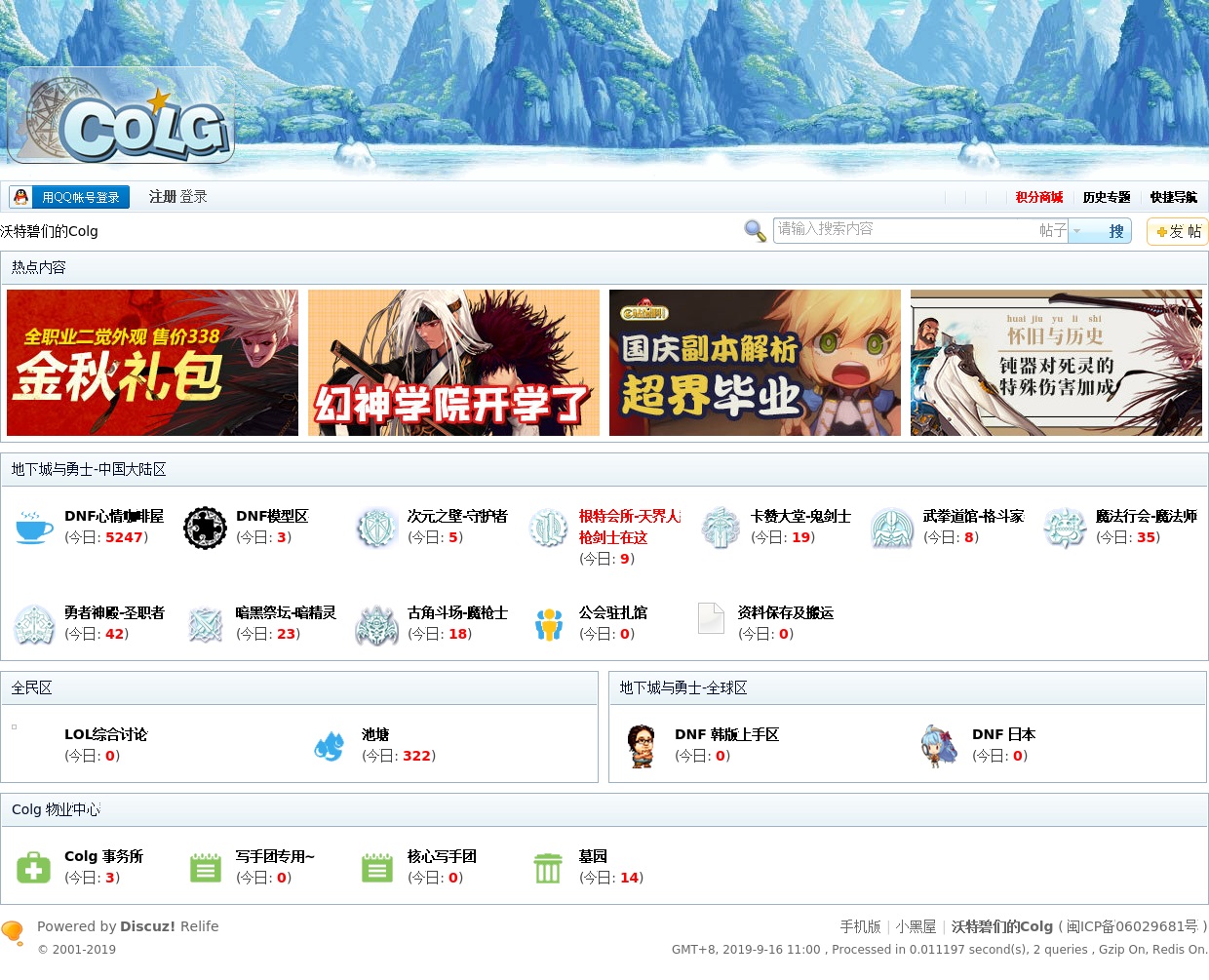Open the 根特会所-天界人 forum link
The width and height of the screenshot is (1209, 980).
pyautogui.click(x=630, y=527)
